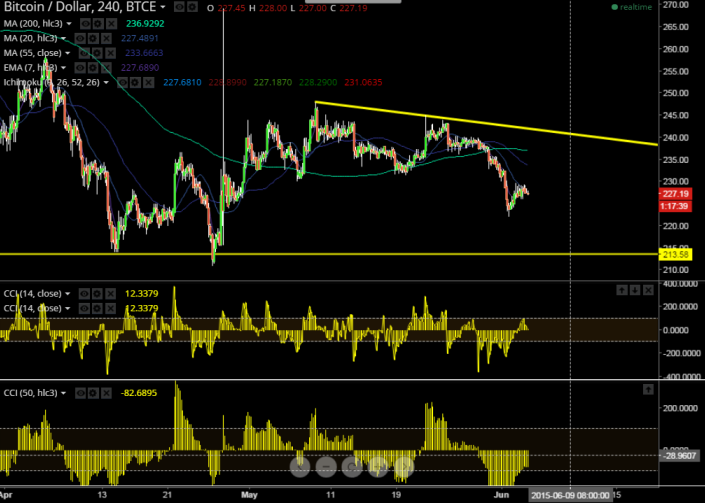This screenshot has width=705, height=503.
Task: Close the CCI 14 pane
Action: [648, 290]
